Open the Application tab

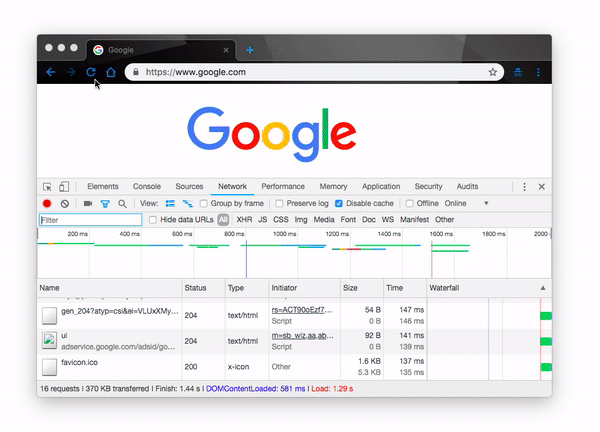click(x=381, y=187)
